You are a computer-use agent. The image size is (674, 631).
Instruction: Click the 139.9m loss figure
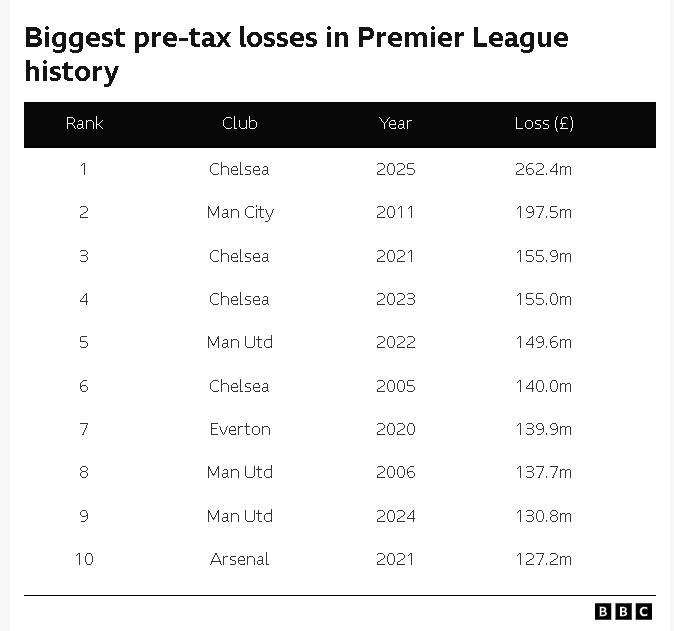pyautogui.click(x=543, y=429)
